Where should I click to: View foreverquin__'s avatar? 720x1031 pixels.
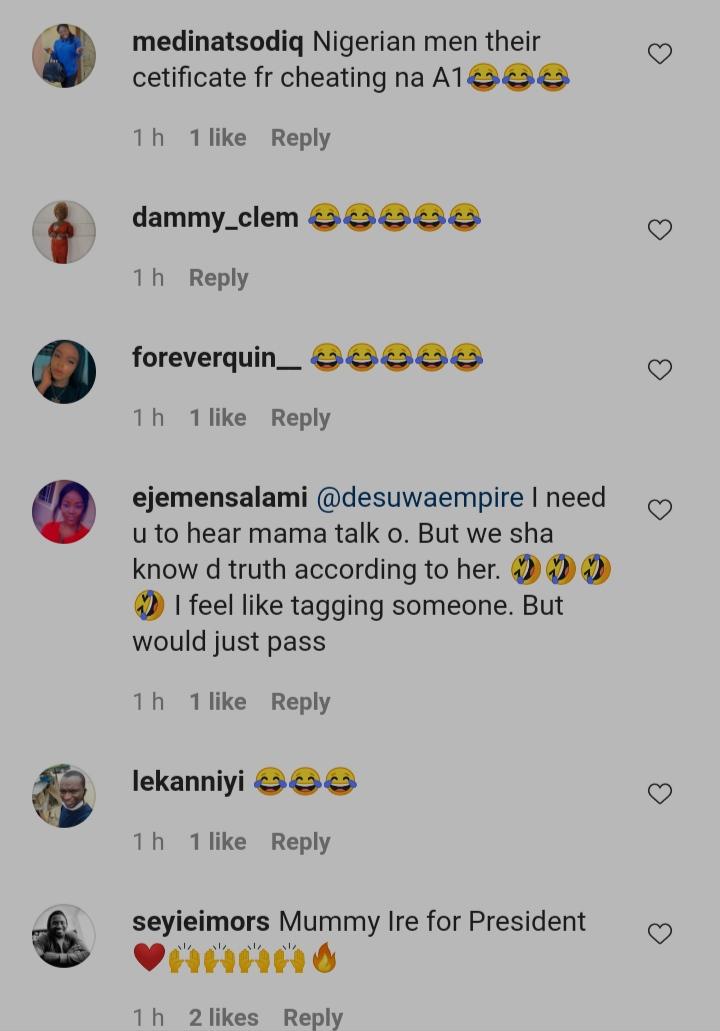tap(64, 372)
